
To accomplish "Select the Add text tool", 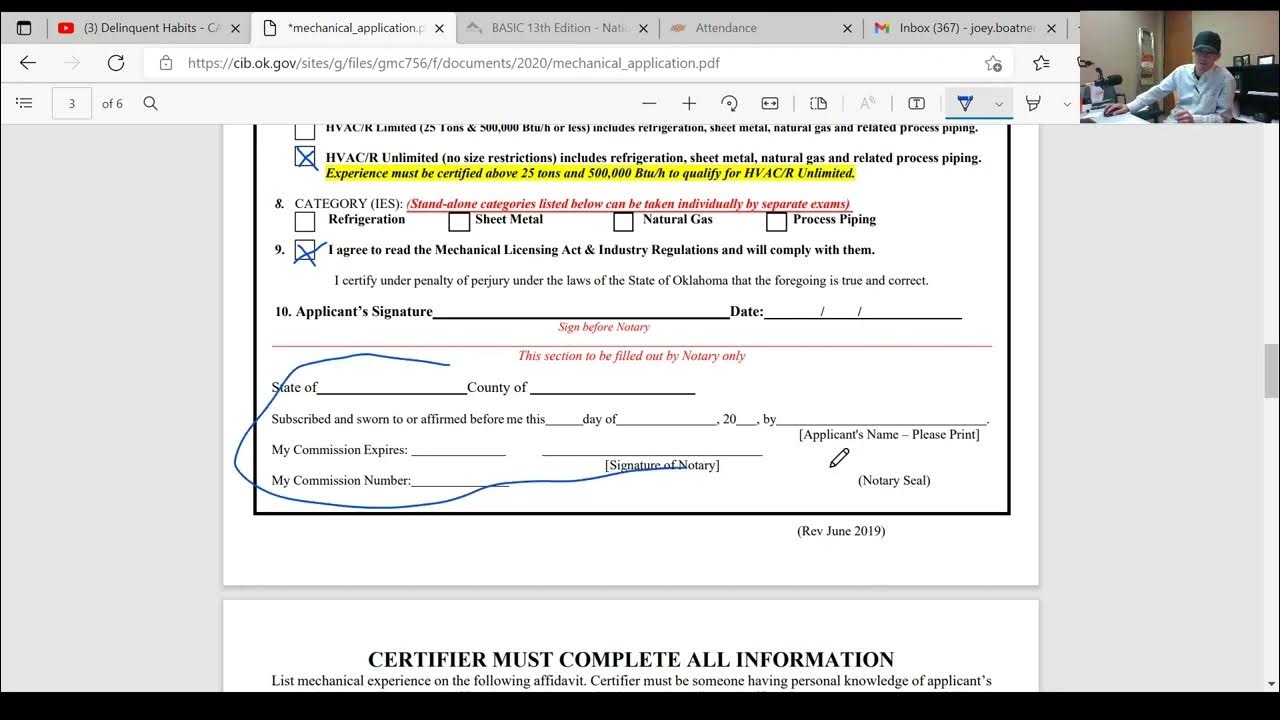I will coord(916,103).
